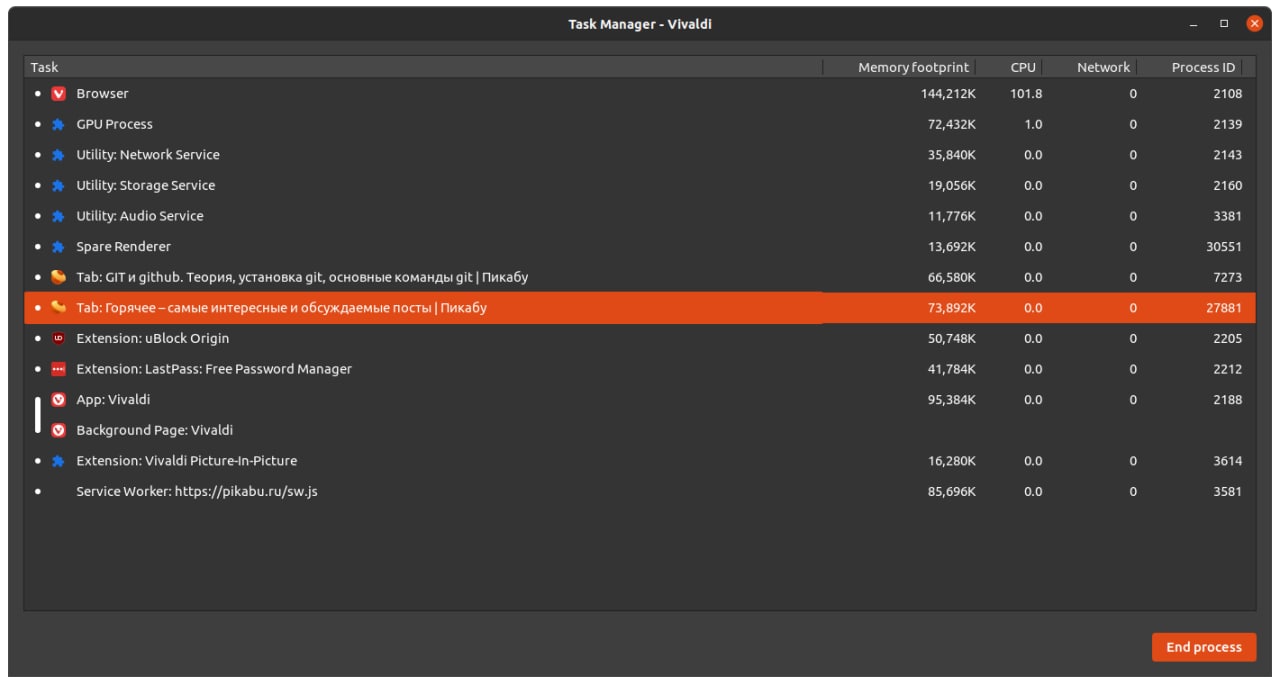Click puzzle icon beside Vivaldi Picture-In-Picture

coord(58,461)
